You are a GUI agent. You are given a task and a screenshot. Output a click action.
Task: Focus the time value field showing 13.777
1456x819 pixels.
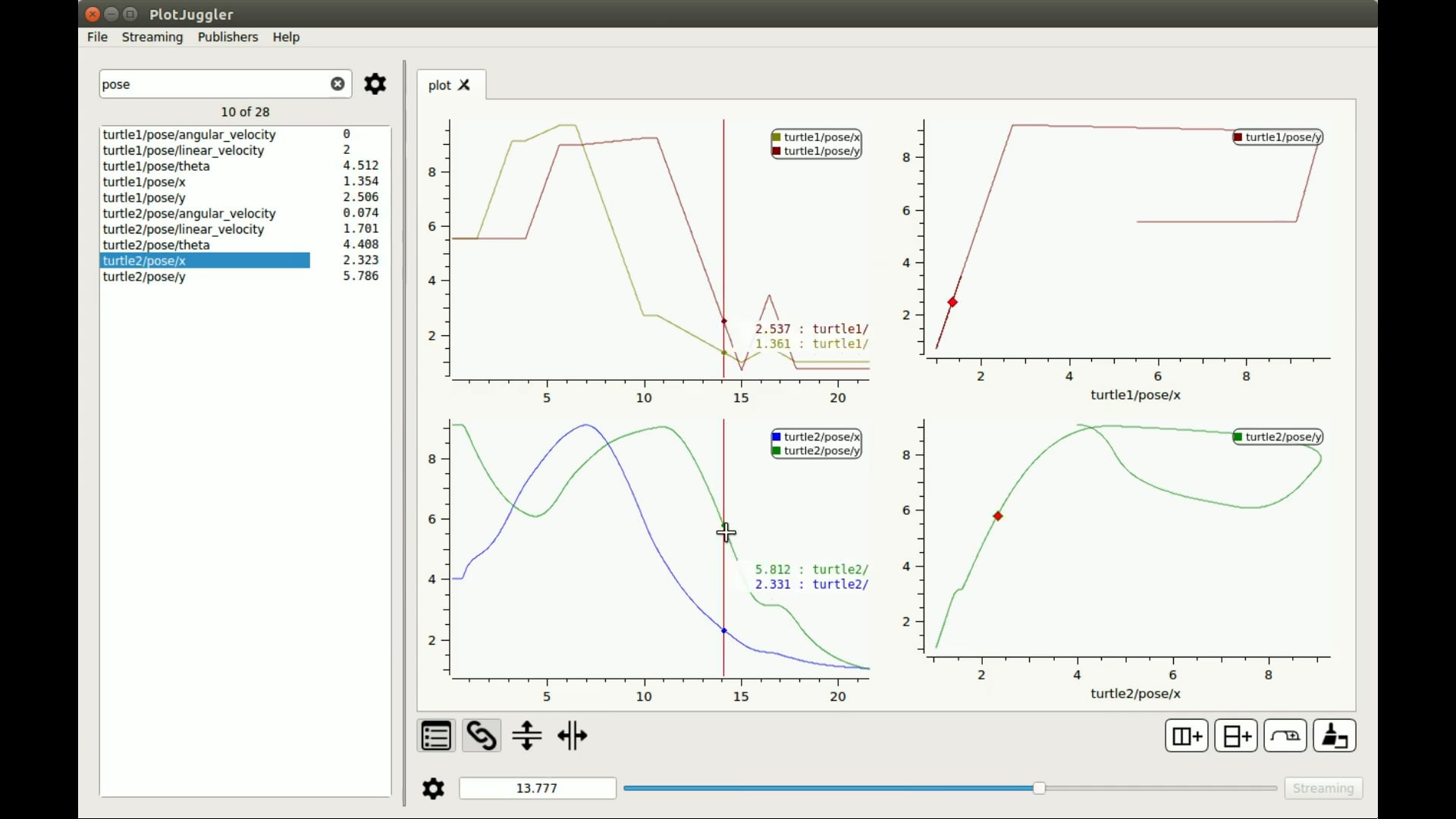(537, 788)
